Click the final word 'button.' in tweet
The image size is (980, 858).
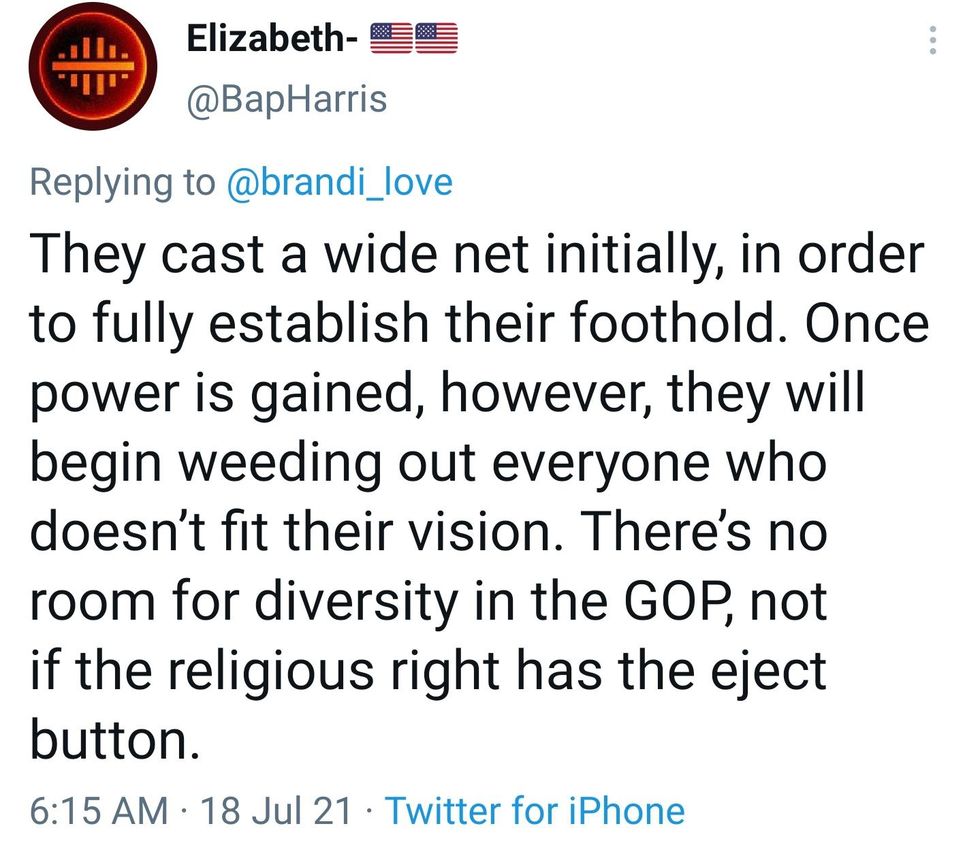coord(110,741)
